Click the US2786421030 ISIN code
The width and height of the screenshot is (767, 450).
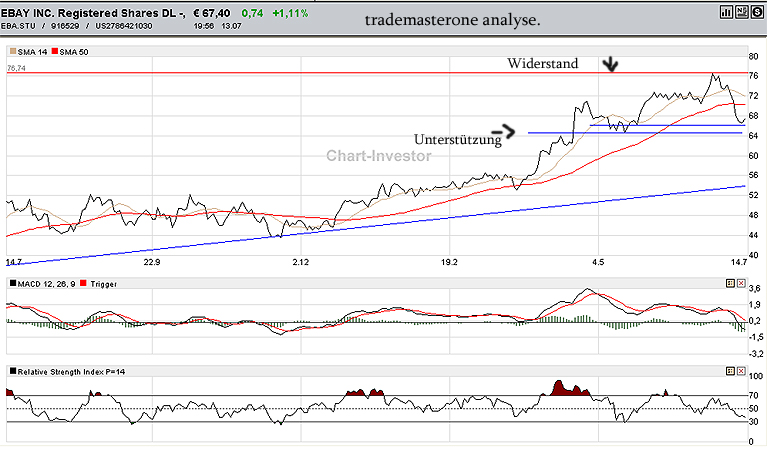123,26
